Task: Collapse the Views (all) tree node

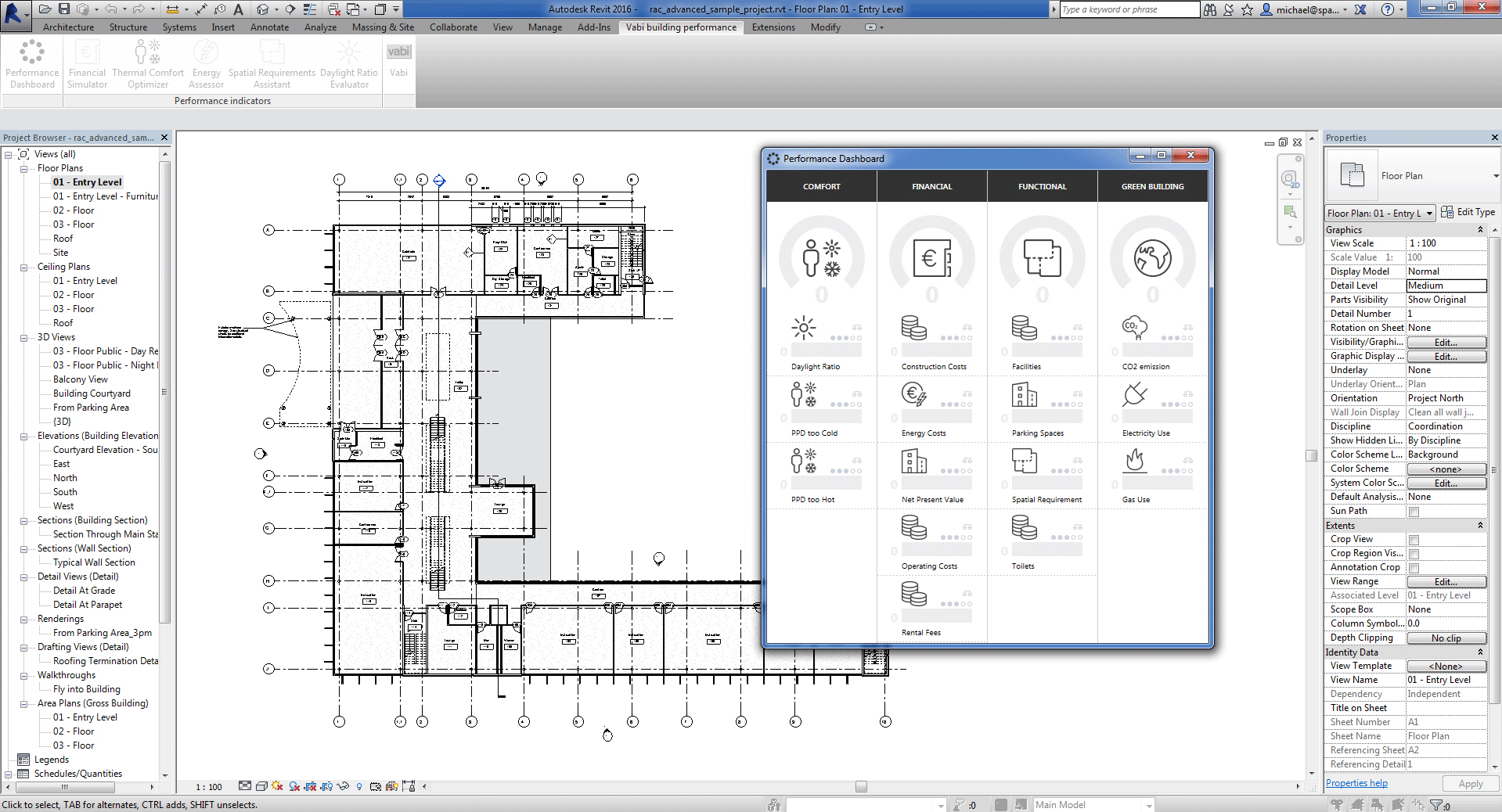Action: tap(8, 154)
